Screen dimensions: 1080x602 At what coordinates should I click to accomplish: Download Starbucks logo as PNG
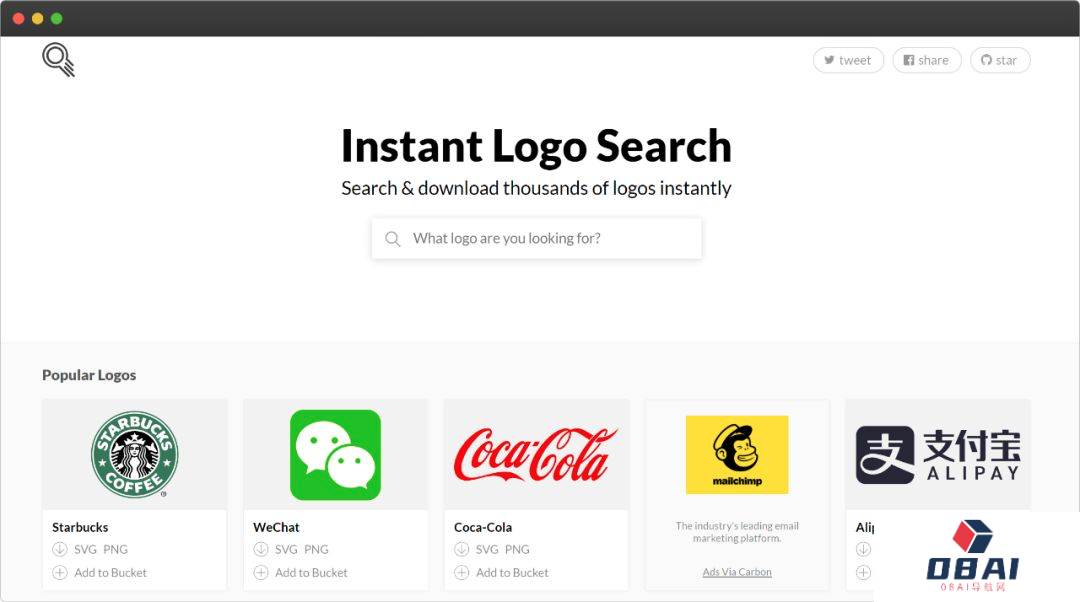pos(116,550)
